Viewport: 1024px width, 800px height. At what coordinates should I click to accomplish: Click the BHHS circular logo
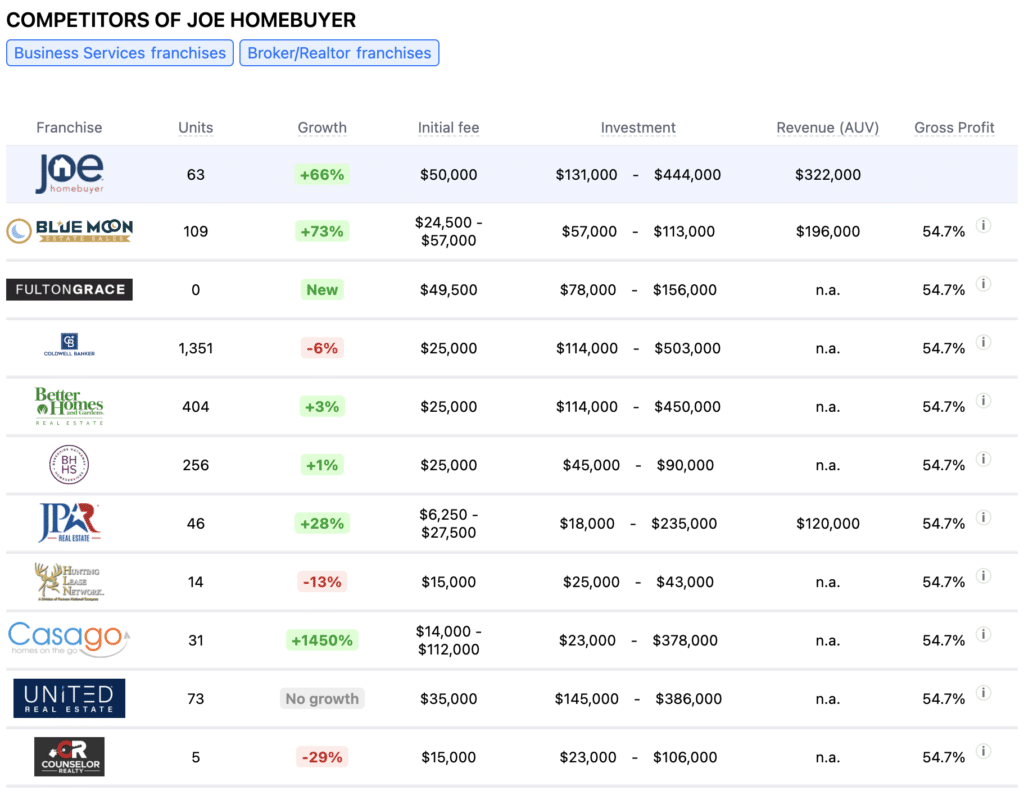click(x=69, y=464)
